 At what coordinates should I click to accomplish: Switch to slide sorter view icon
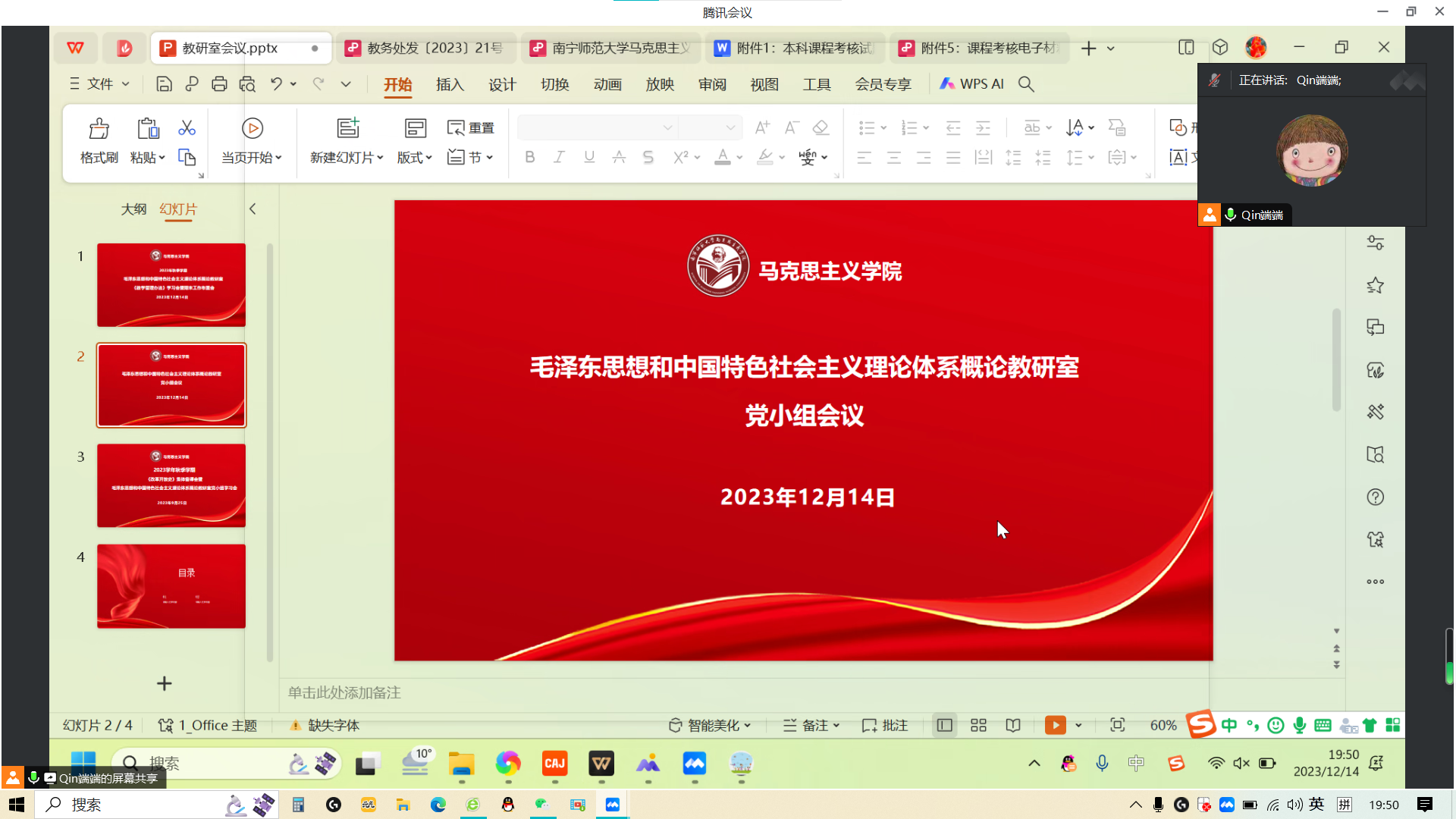point(978,726)
